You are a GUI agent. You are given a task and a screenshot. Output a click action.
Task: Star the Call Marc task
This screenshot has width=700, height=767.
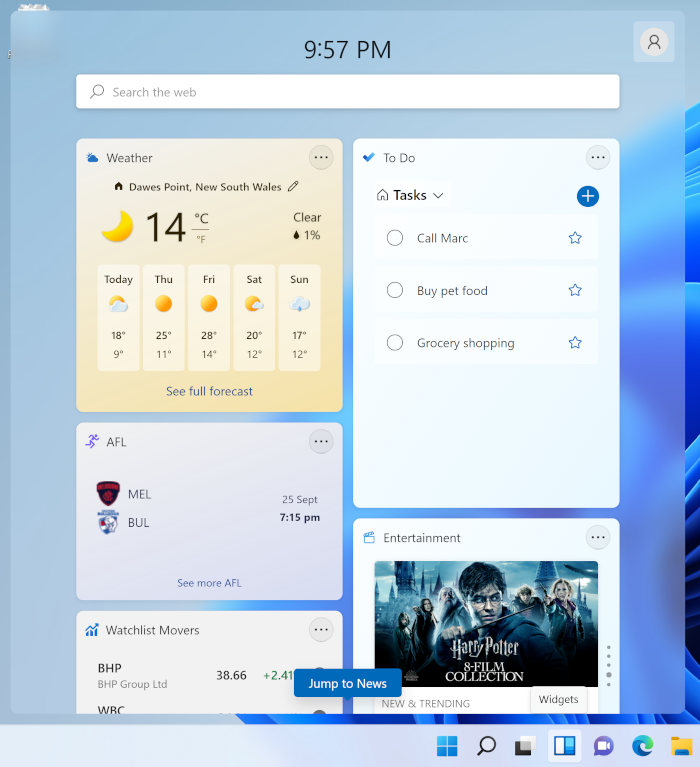[x=575, y=238]
